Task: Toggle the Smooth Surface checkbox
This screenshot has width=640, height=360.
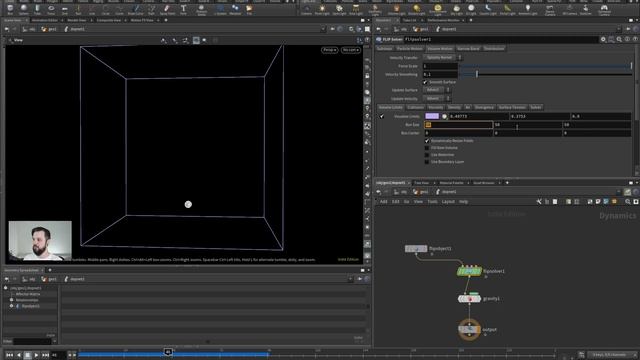Action: pos(425,82)
